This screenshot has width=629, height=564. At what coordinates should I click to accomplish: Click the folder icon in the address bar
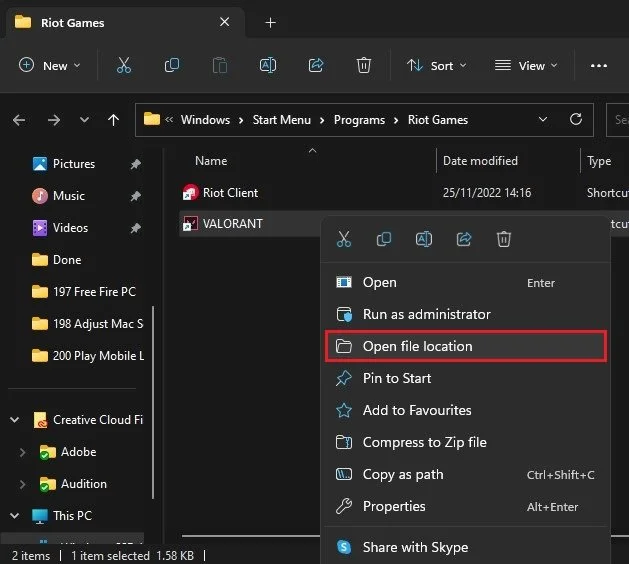pos(152,119)
